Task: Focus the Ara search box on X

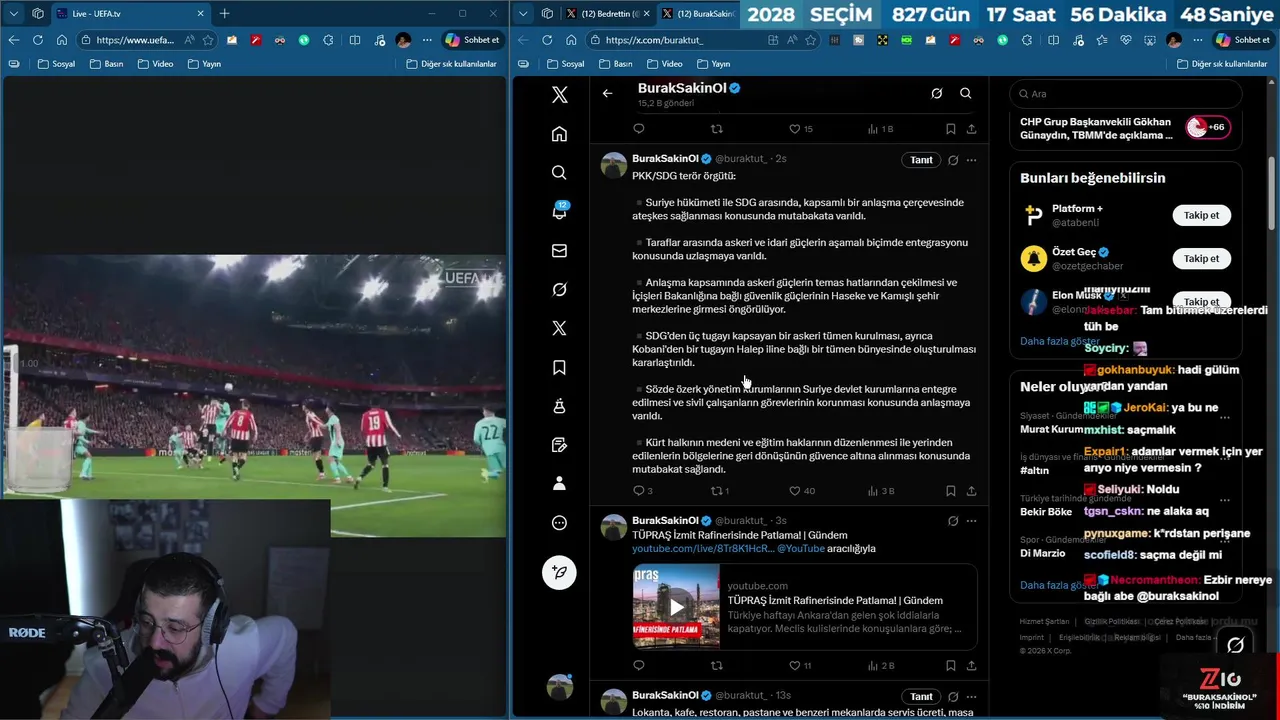Action: pos(1125,94)
